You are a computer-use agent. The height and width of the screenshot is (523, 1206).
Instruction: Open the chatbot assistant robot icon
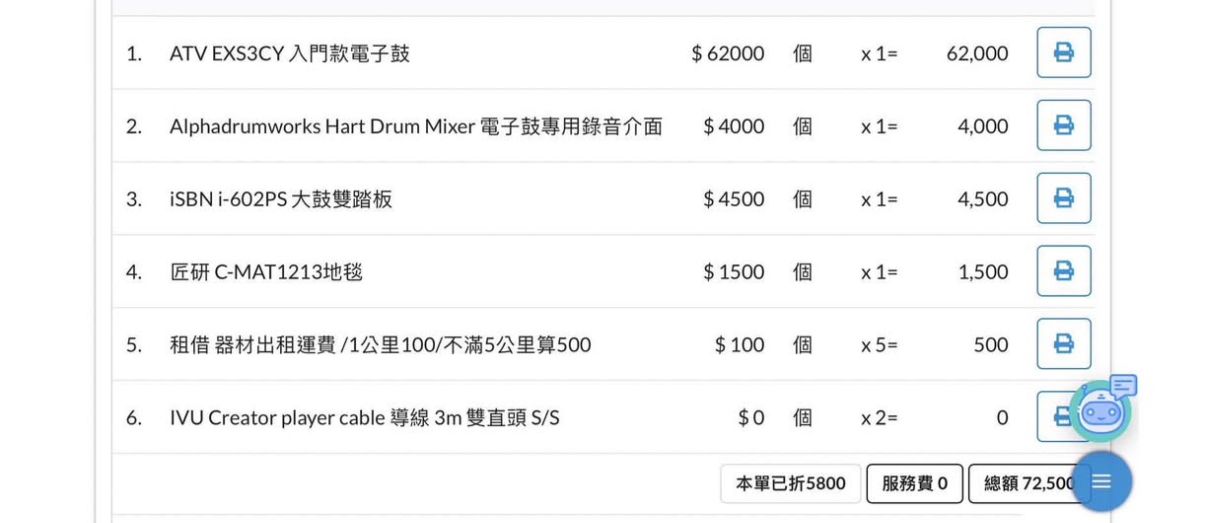[1101, 409]
